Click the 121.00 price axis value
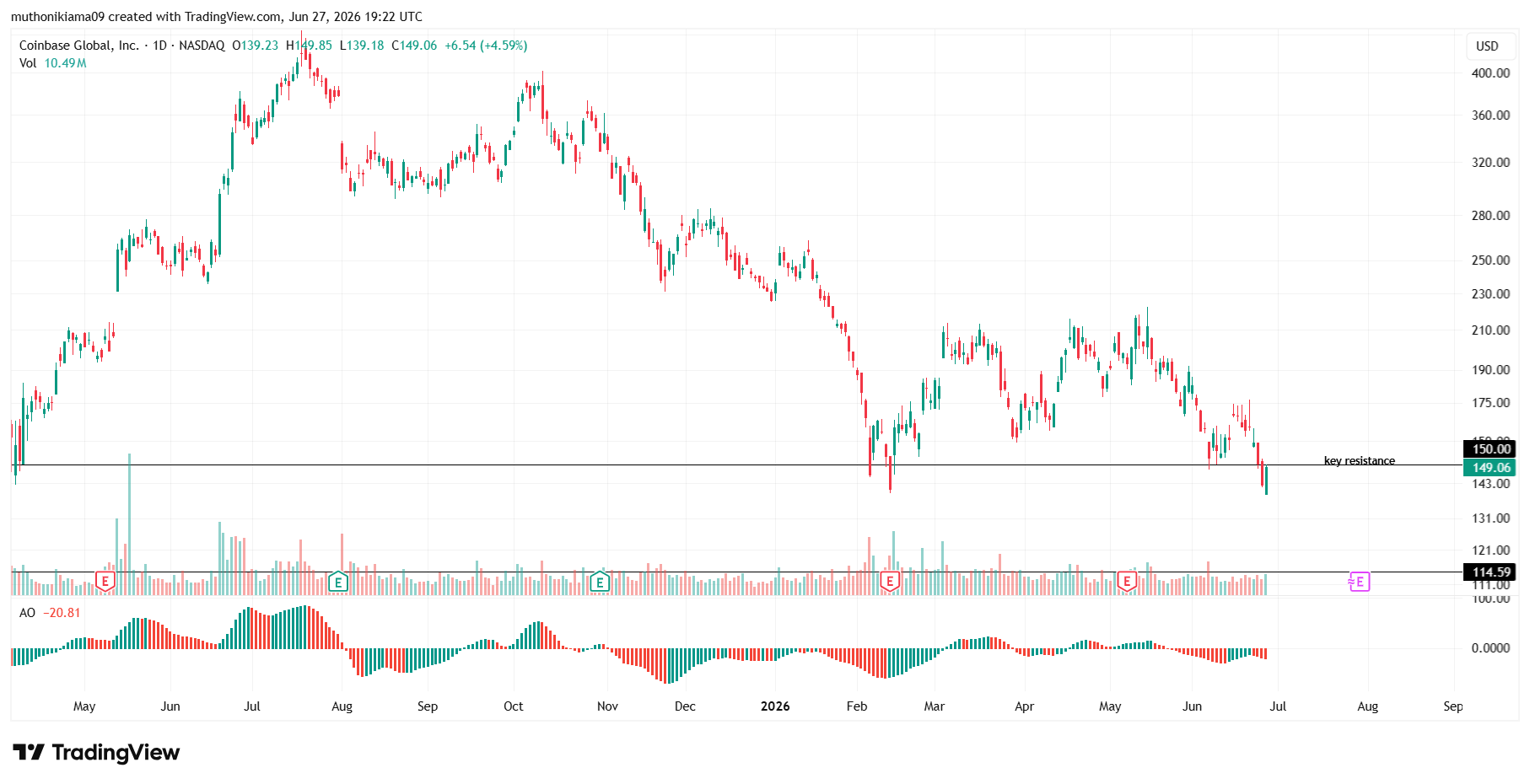 [x=1490, y=550]
